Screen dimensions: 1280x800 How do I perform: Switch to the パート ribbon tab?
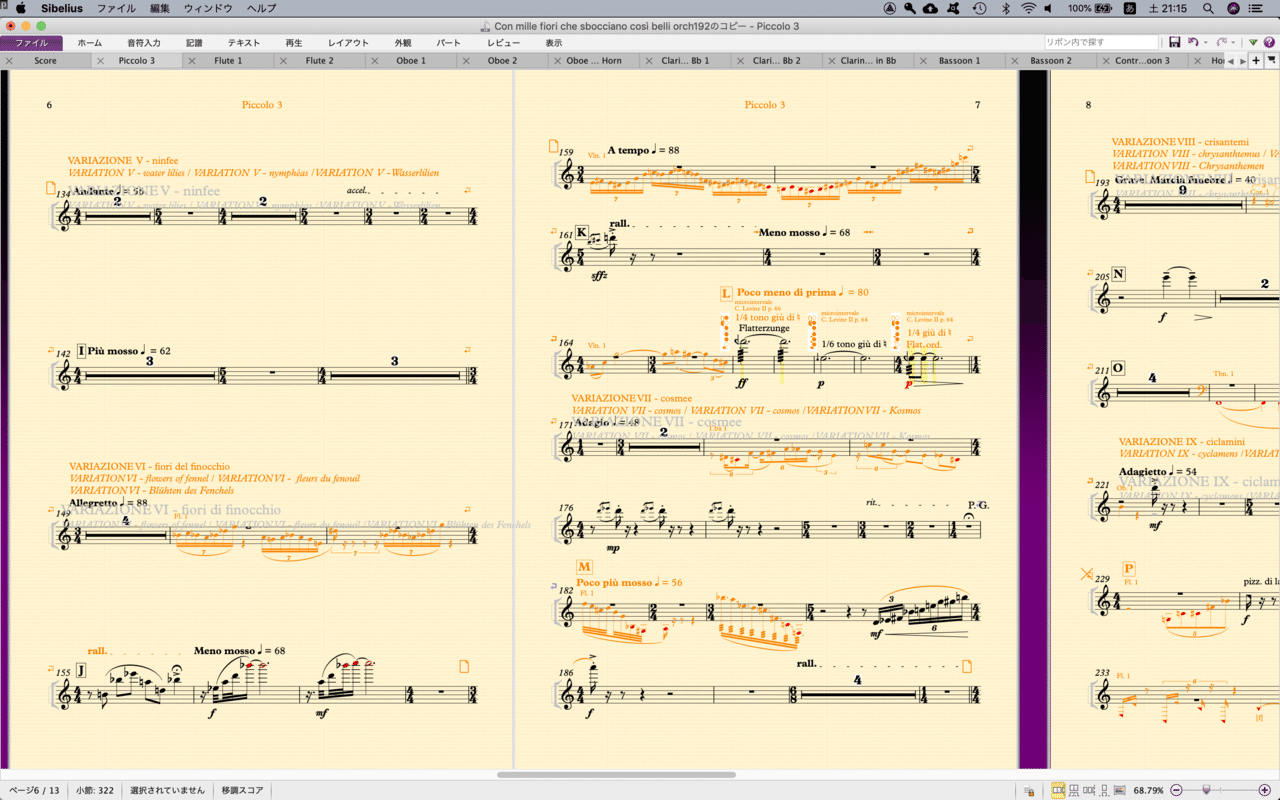449,43
